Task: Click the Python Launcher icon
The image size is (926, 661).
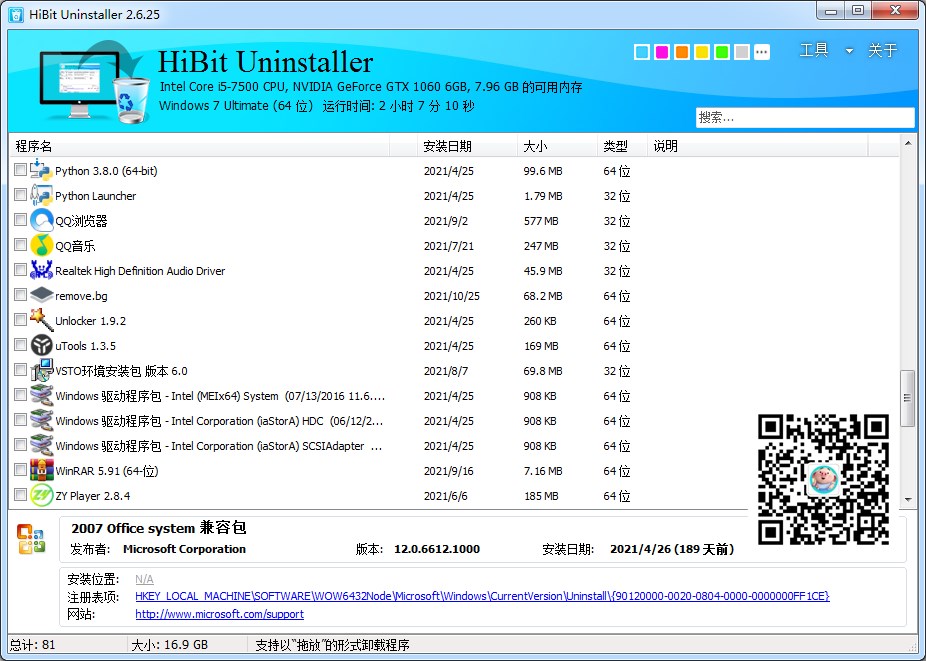Action: click(x=41, y=196)
